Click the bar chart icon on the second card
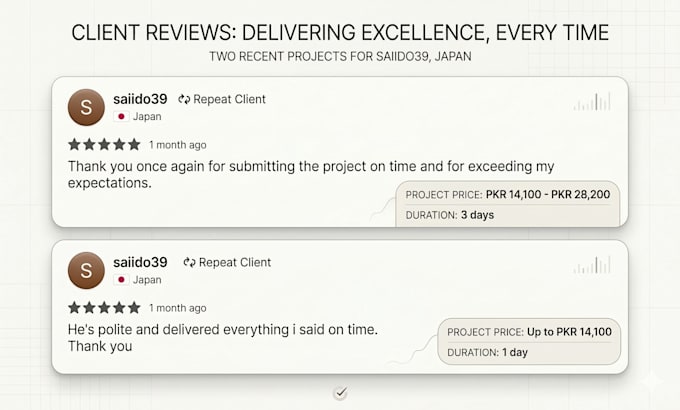 (592, 265)
